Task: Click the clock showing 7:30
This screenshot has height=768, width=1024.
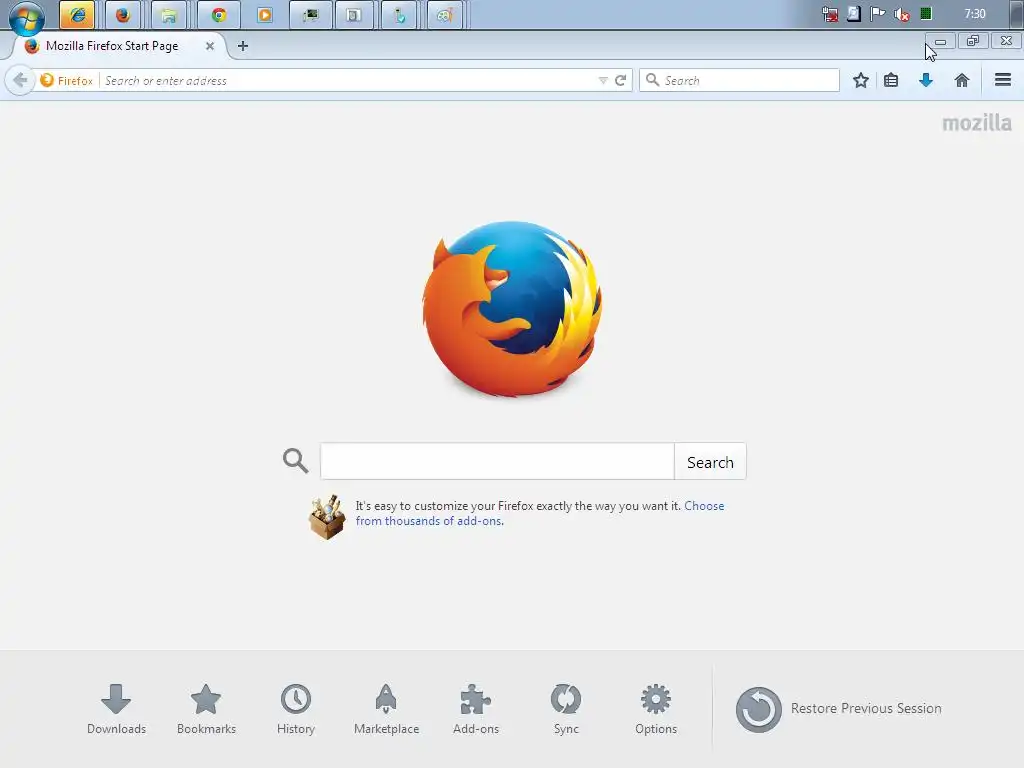Action: 974,14
